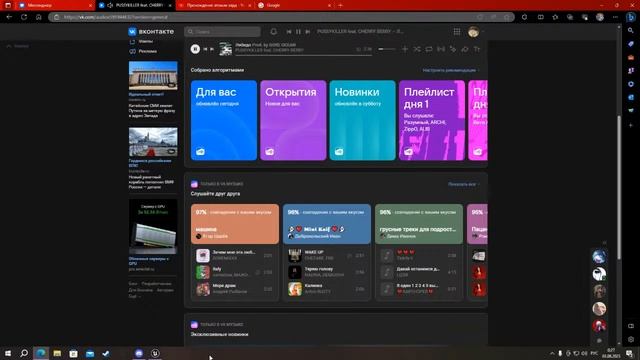The height and width of the screenshot is (360, 640).
Task: Go to browser home page
Action: (38, 17)
